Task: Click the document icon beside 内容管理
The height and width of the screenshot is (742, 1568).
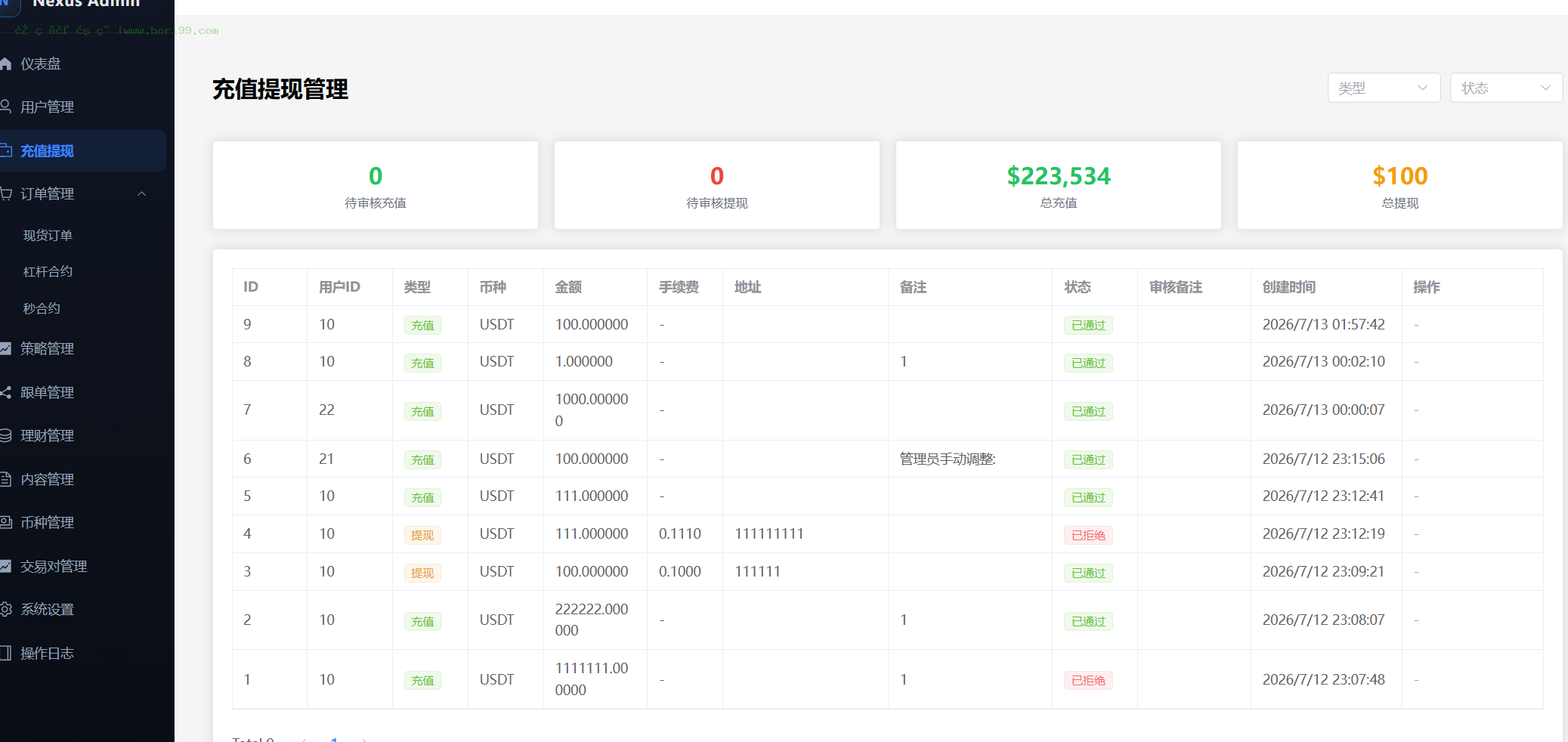Action: (x=5, y=479)
